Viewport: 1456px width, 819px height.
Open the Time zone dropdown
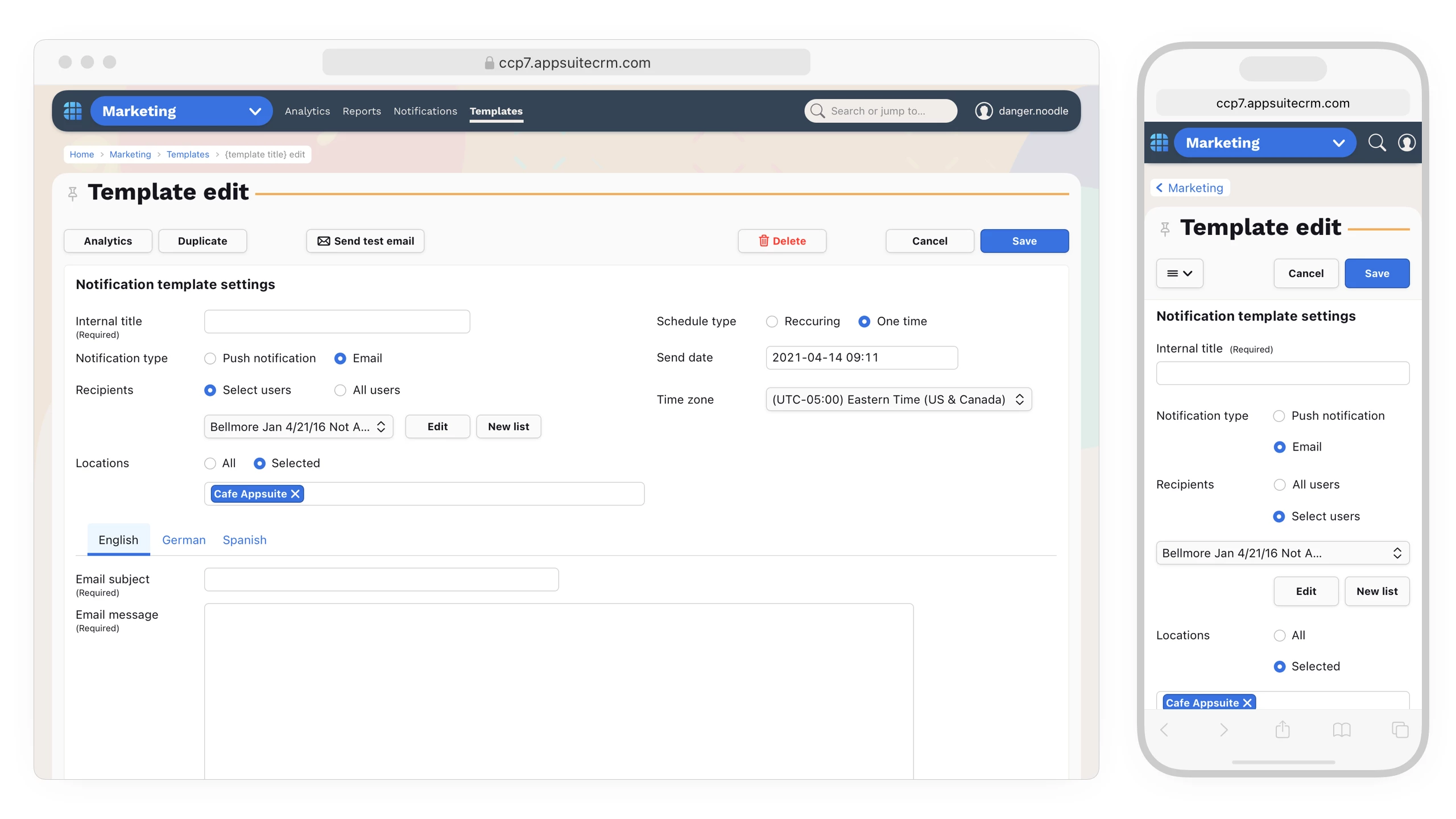[898, 399]
